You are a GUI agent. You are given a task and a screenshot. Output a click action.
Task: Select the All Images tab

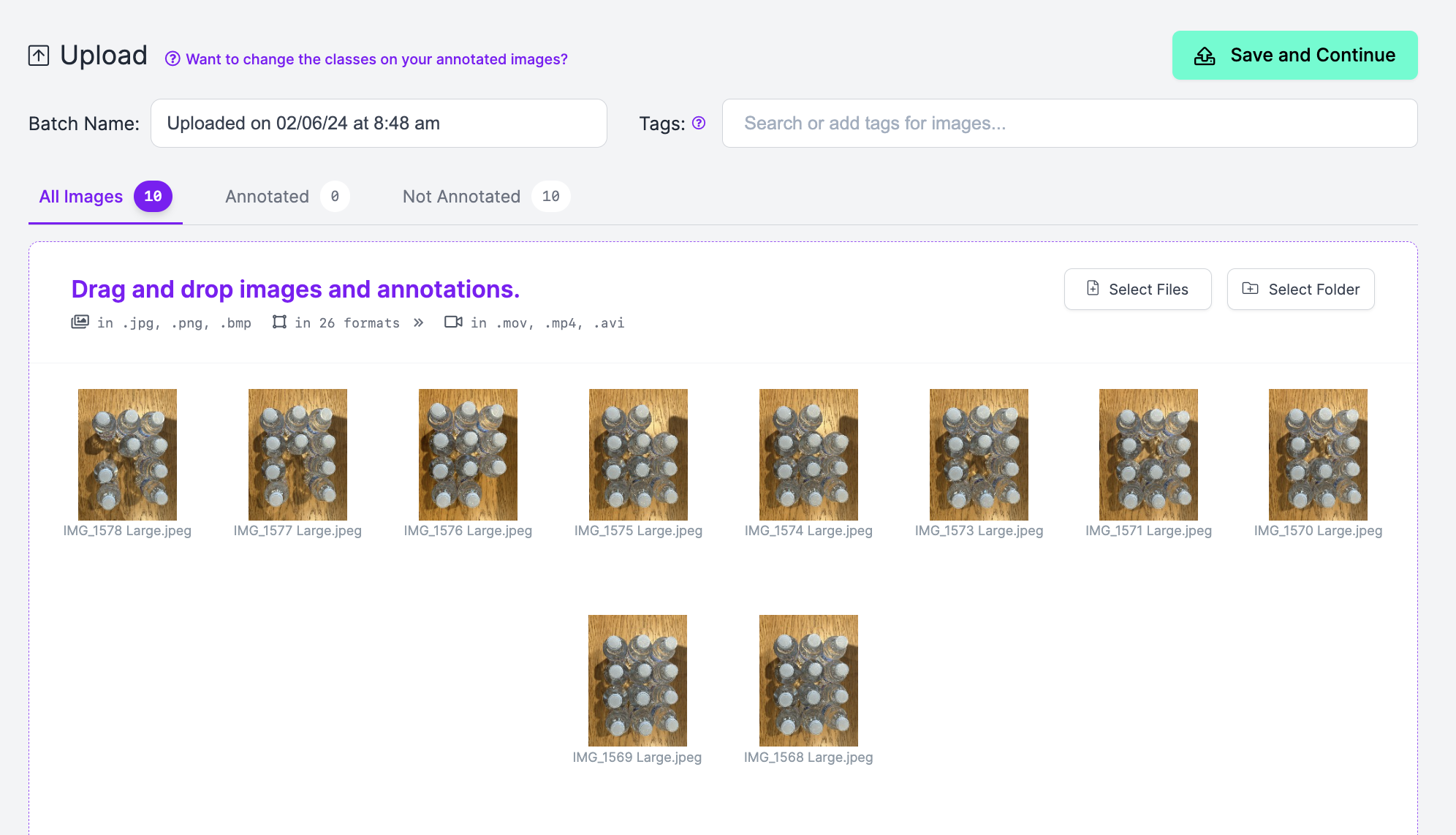(x=80, y=196)
